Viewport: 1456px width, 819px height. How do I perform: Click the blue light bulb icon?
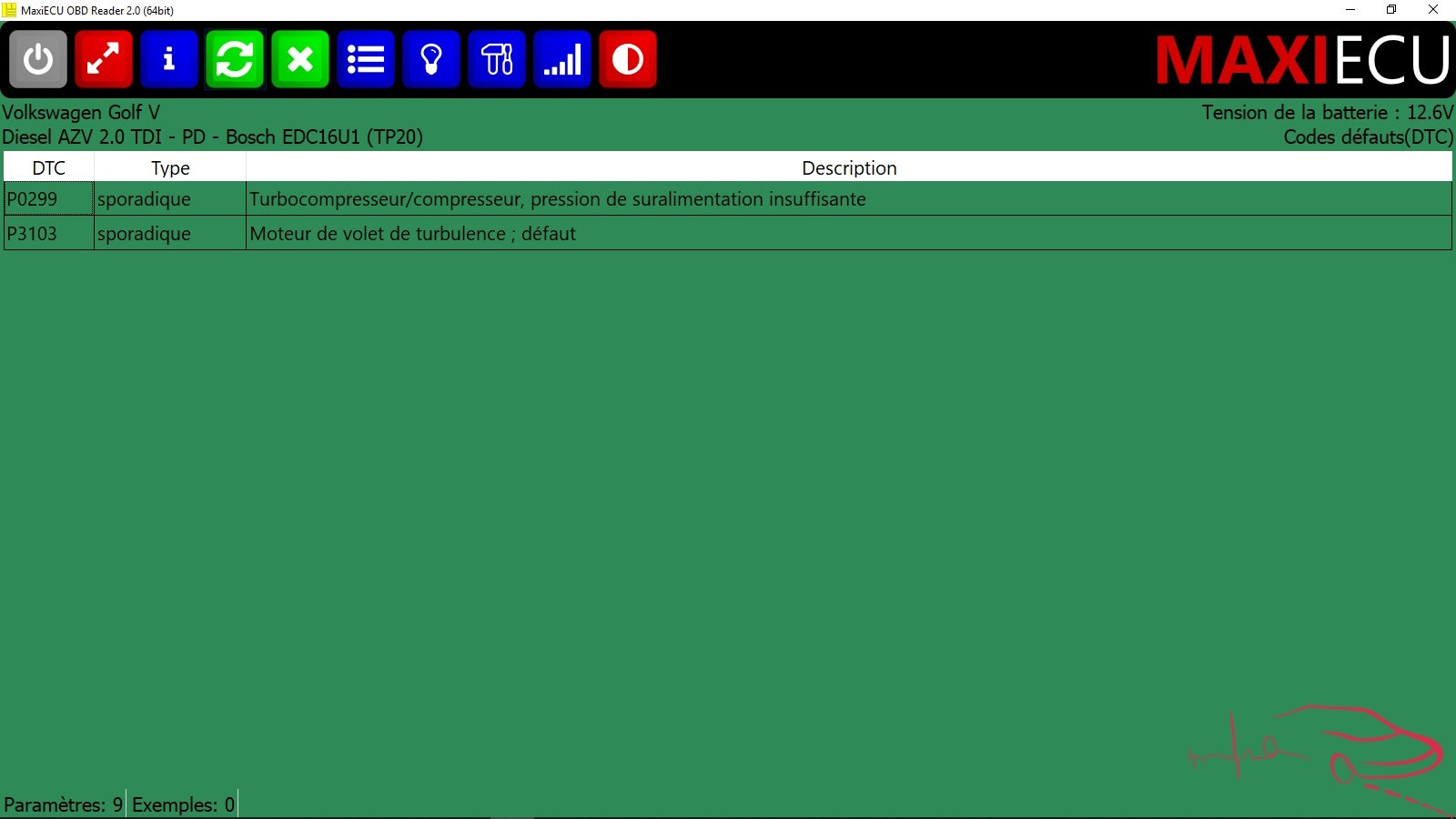[x=431, y=59]
